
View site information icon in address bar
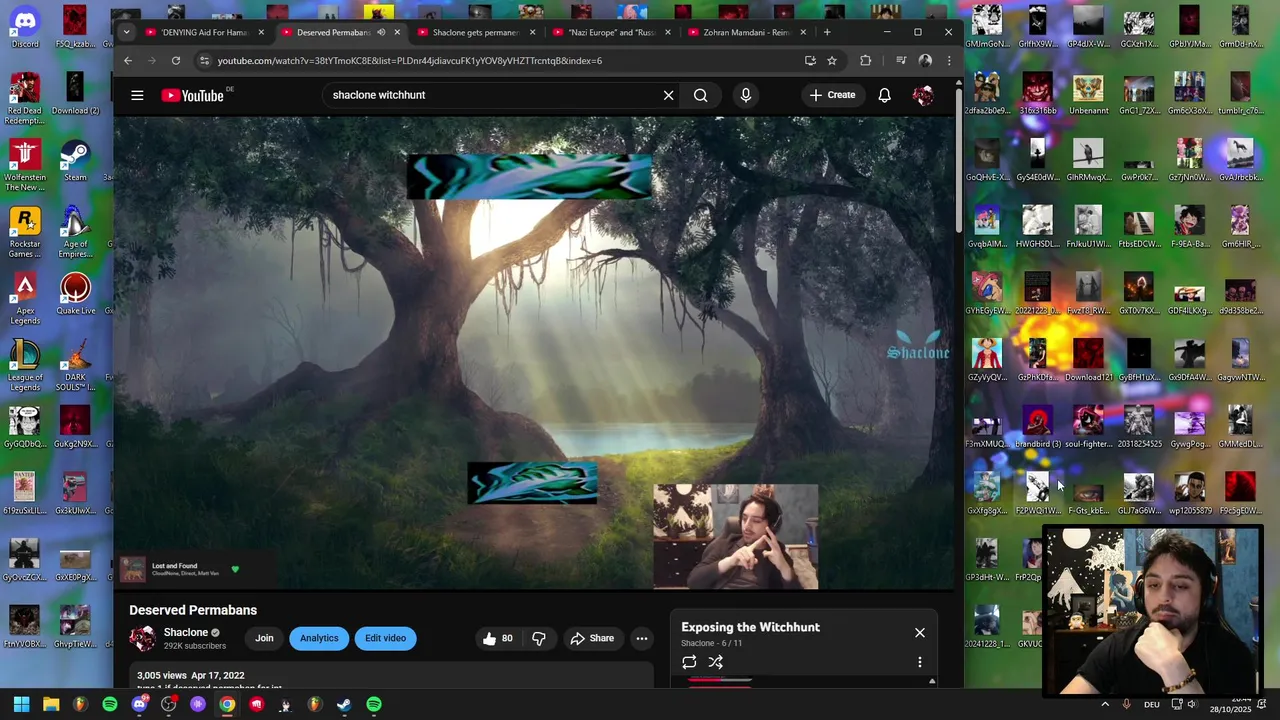tap(204, 60)
